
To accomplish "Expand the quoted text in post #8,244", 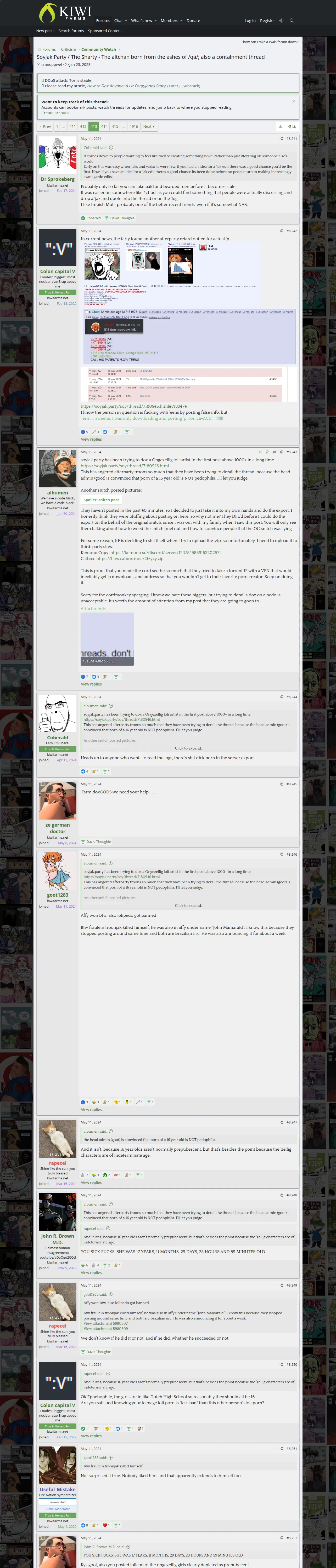I will click(x=188, y=748).
